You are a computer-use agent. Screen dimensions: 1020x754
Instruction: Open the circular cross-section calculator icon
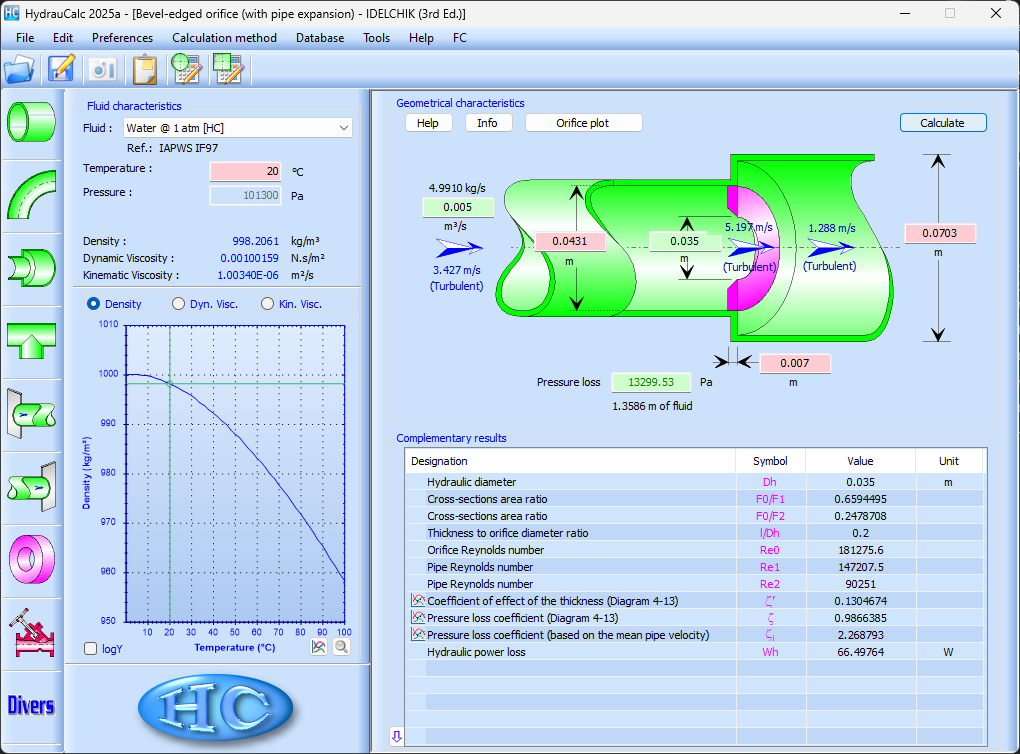pyautogui.click(x=186, y=69)
